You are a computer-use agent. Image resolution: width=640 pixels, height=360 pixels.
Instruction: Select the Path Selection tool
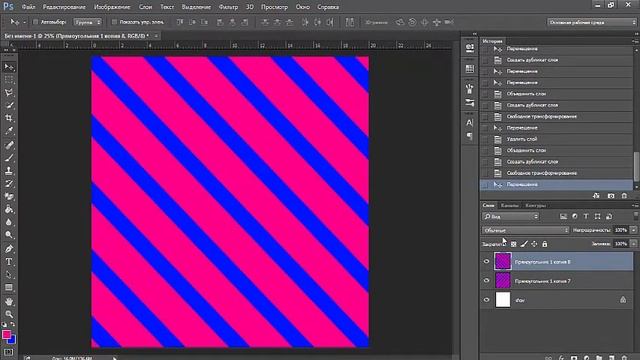click(9, 275)
